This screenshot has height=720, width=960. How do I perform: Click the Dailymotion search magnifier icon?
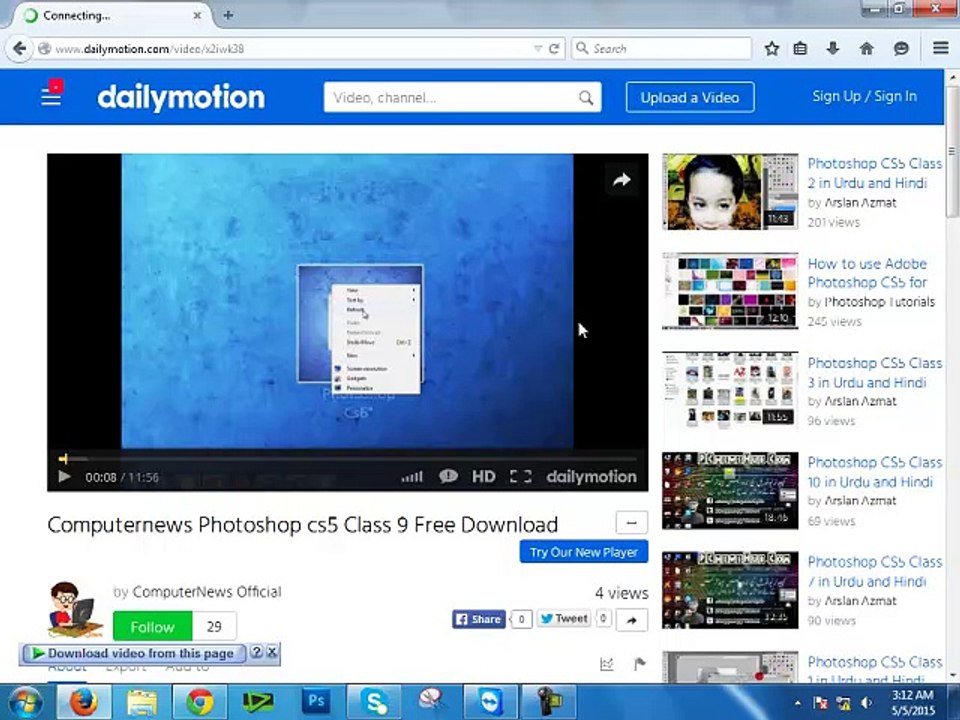586,97
